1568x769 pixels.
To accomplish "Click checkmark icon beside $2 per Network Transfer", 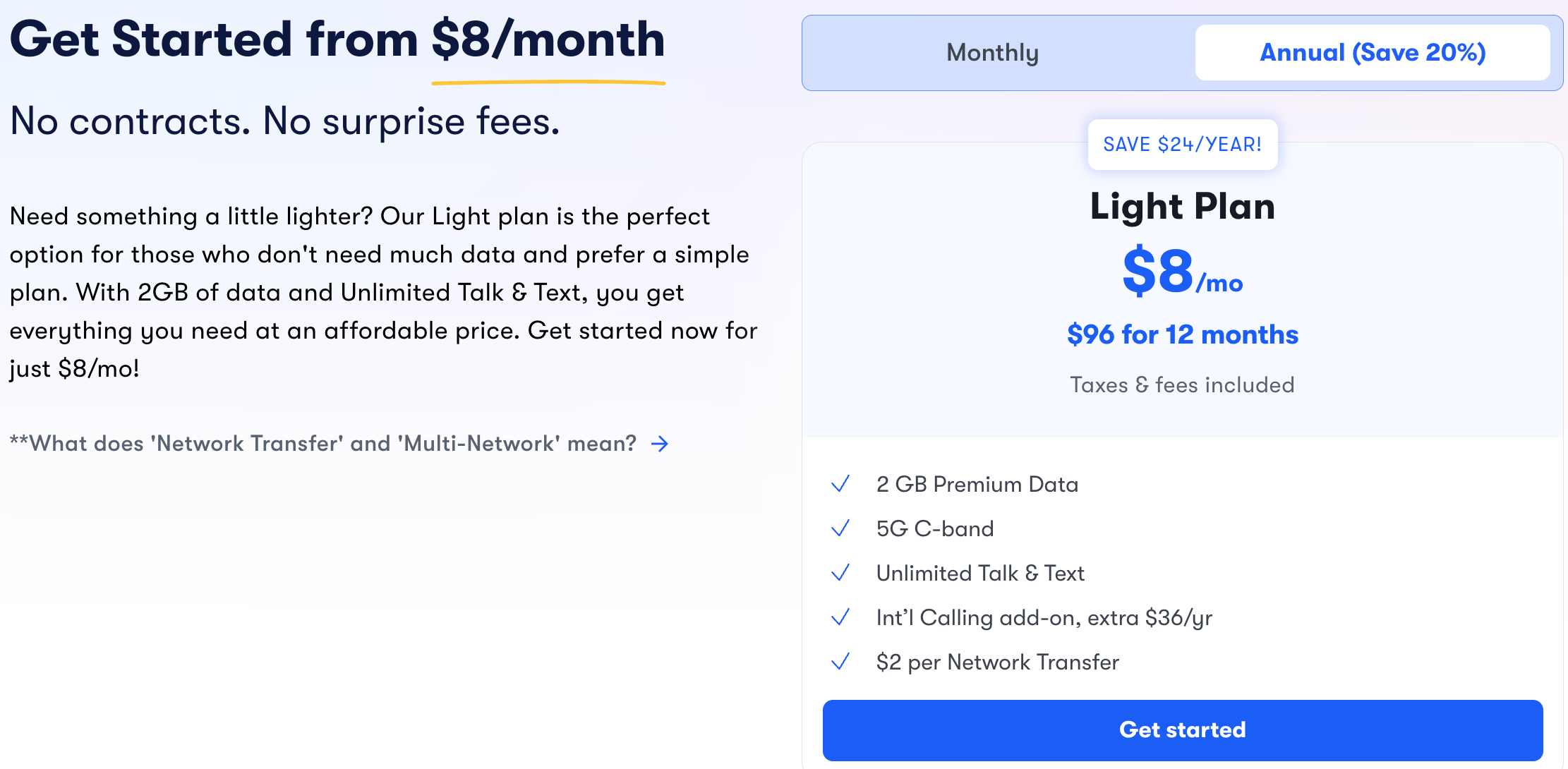I will pyautogui.click(x=840, y=662).
